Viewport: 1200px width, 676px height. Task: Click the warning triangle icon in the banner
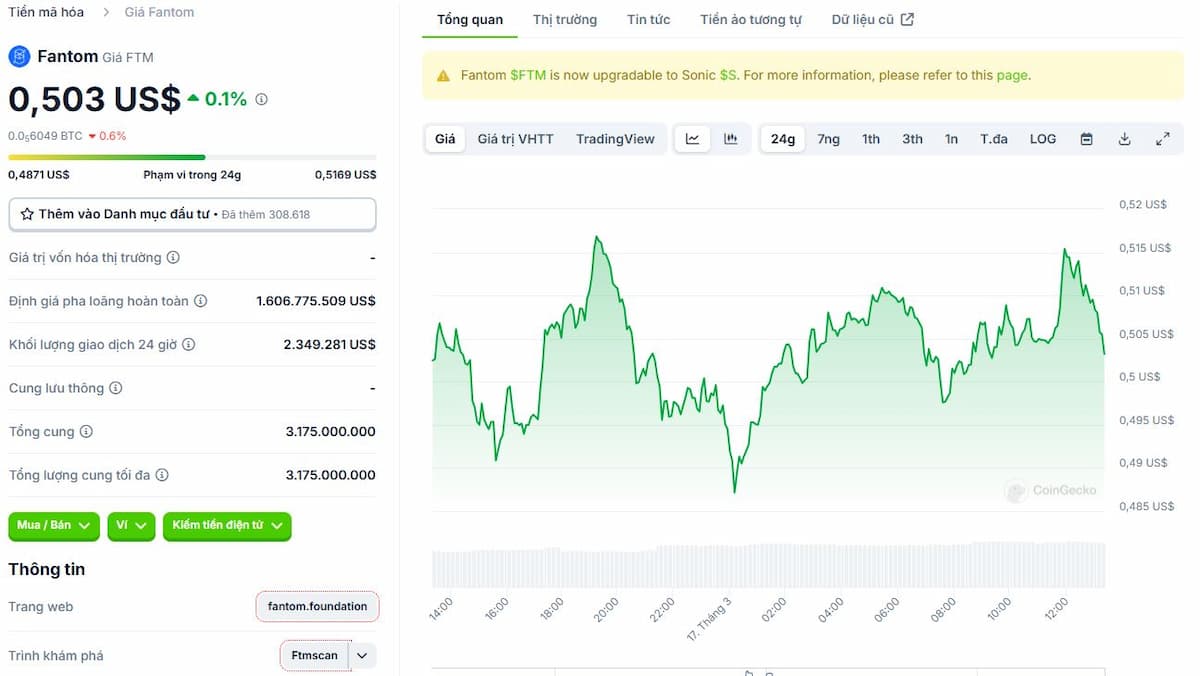[x=443, y=75]
